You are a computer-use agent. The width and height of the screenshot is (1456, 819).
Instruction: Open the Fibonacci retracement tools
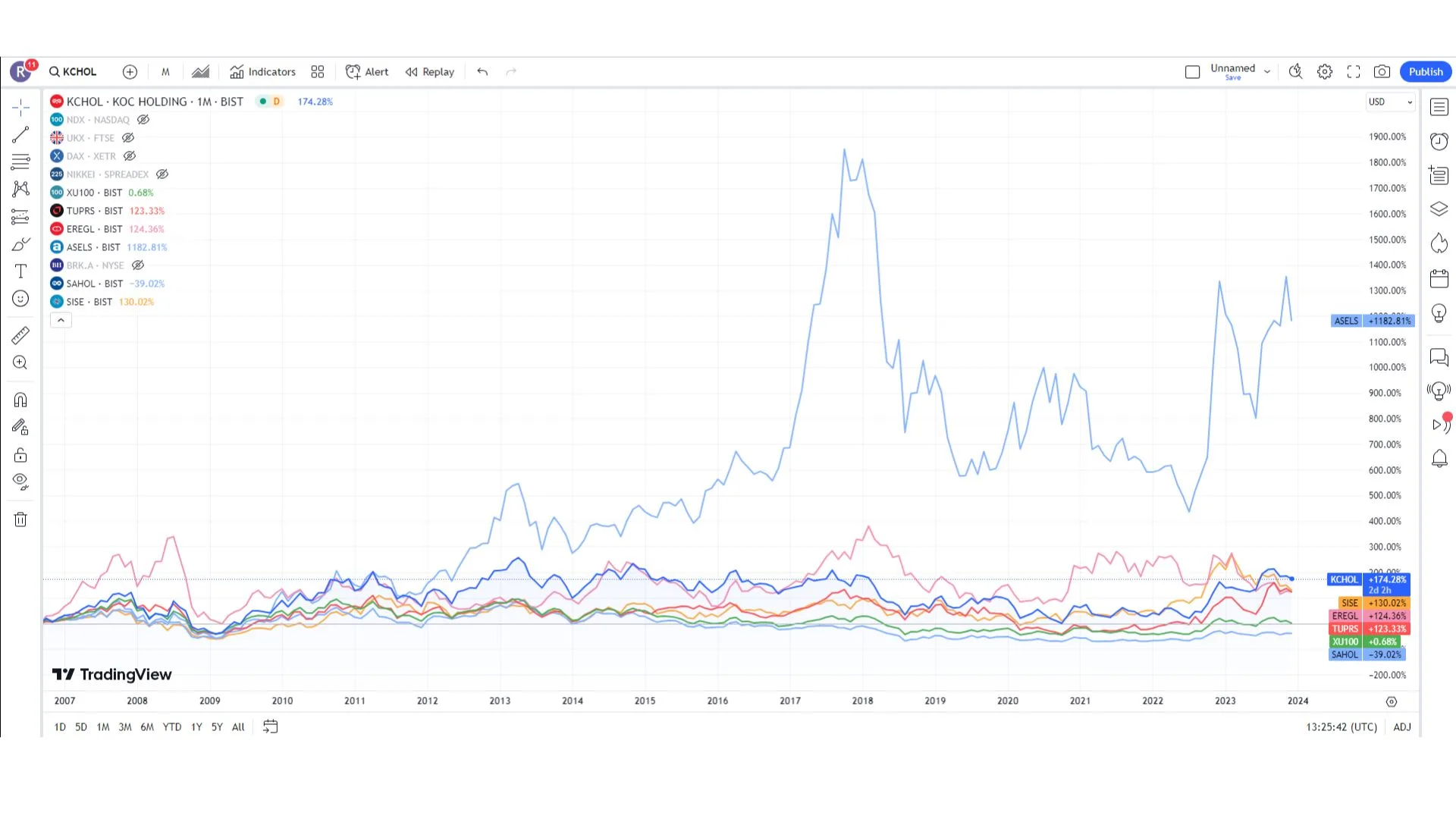(x=20, y=162)
